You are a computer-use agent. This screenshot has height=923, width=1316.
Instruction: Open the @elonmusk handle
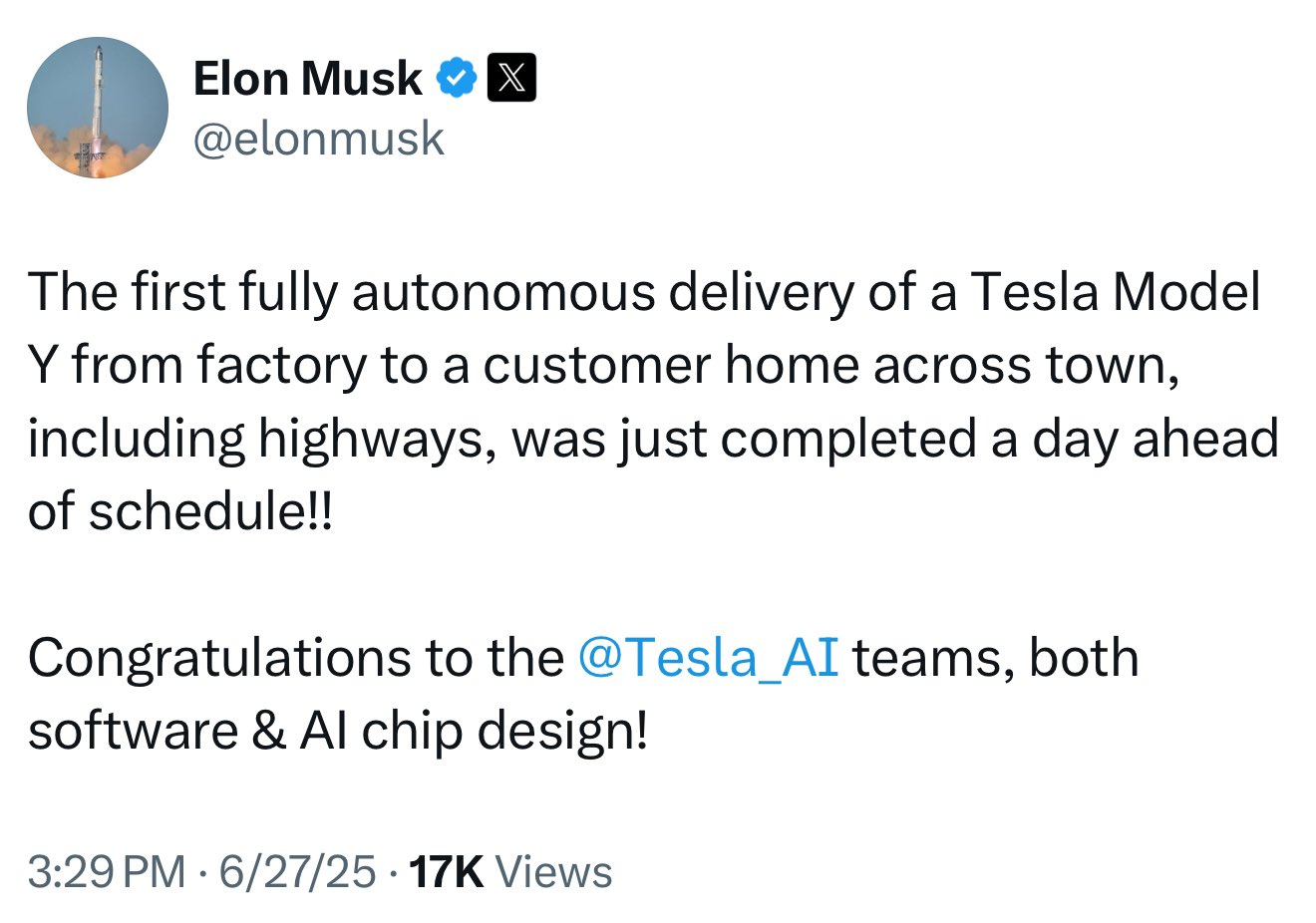(318, 138)
